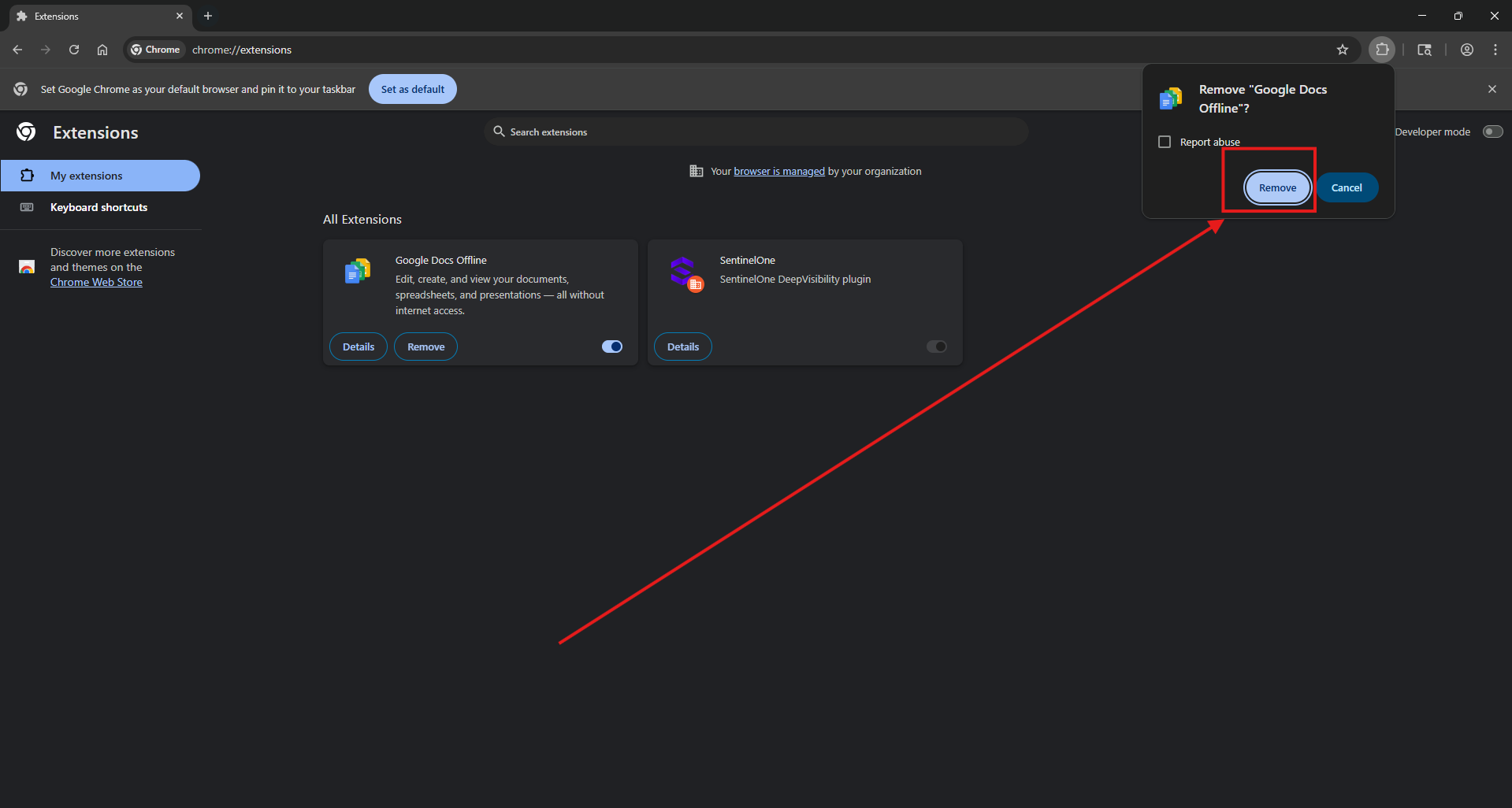Click Remove on Google Docs Offline card

coord(426,347)
